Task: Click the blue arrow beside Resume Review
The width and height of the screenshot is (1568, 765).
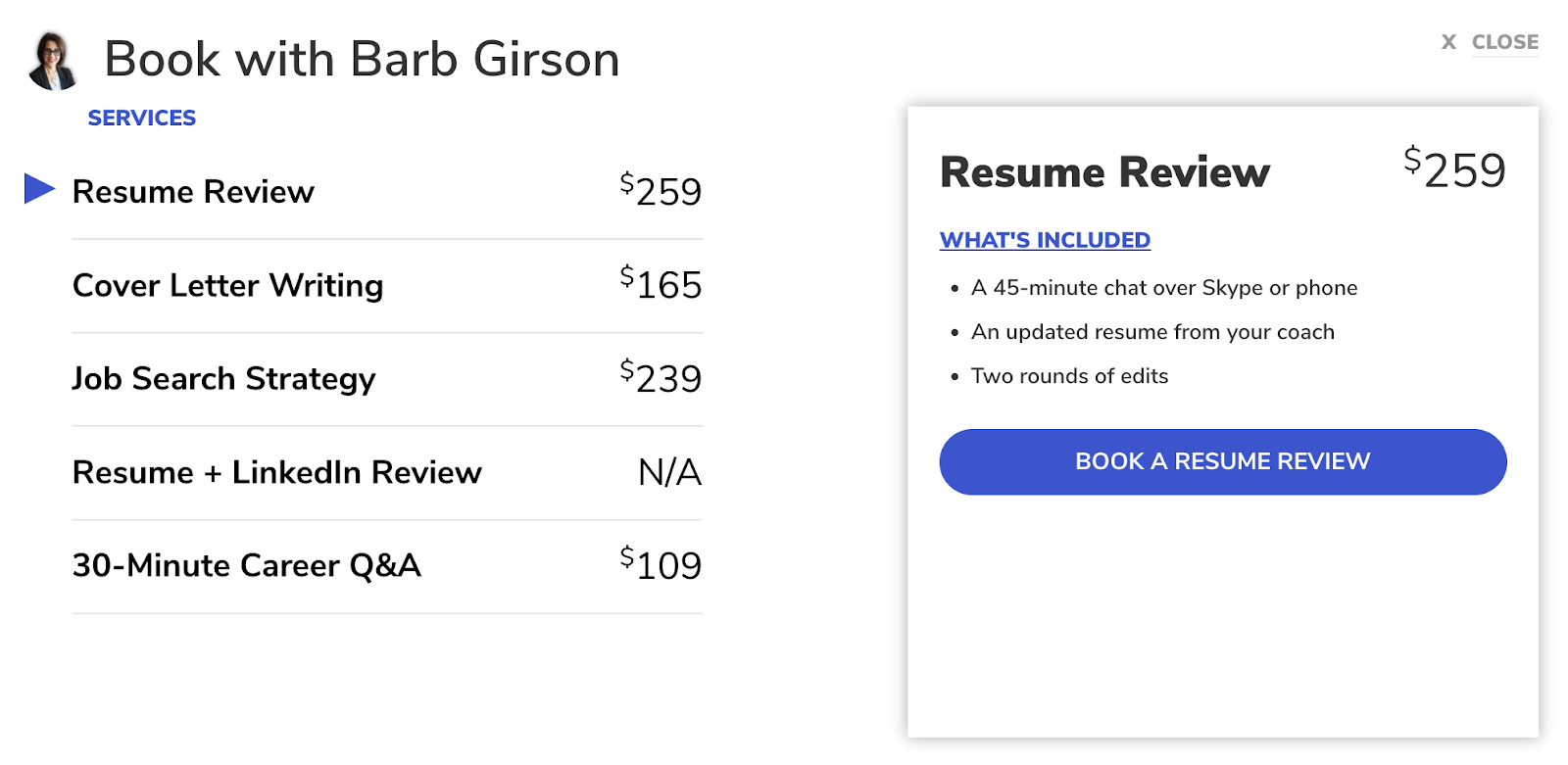Action: click(x=39, y=189)
